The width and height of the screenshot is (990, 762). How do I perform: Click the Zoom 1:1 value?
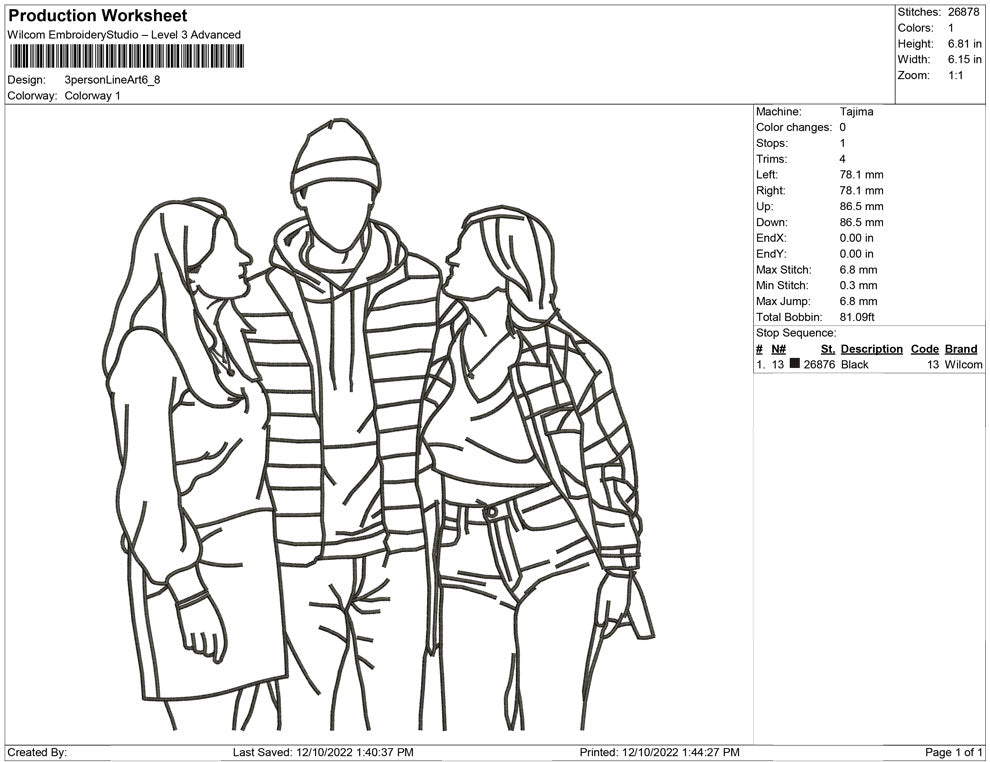[x=955, y=76]
